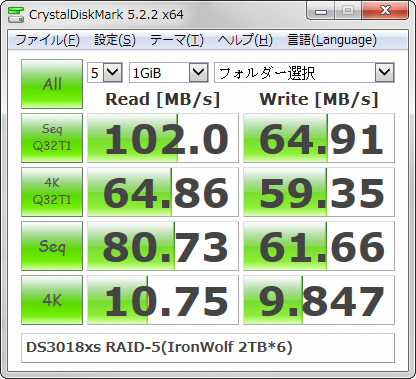The width and height of the screenshot is (416, 379).
Task: Open the 言語(Language) menu
Action: (332, 40)
